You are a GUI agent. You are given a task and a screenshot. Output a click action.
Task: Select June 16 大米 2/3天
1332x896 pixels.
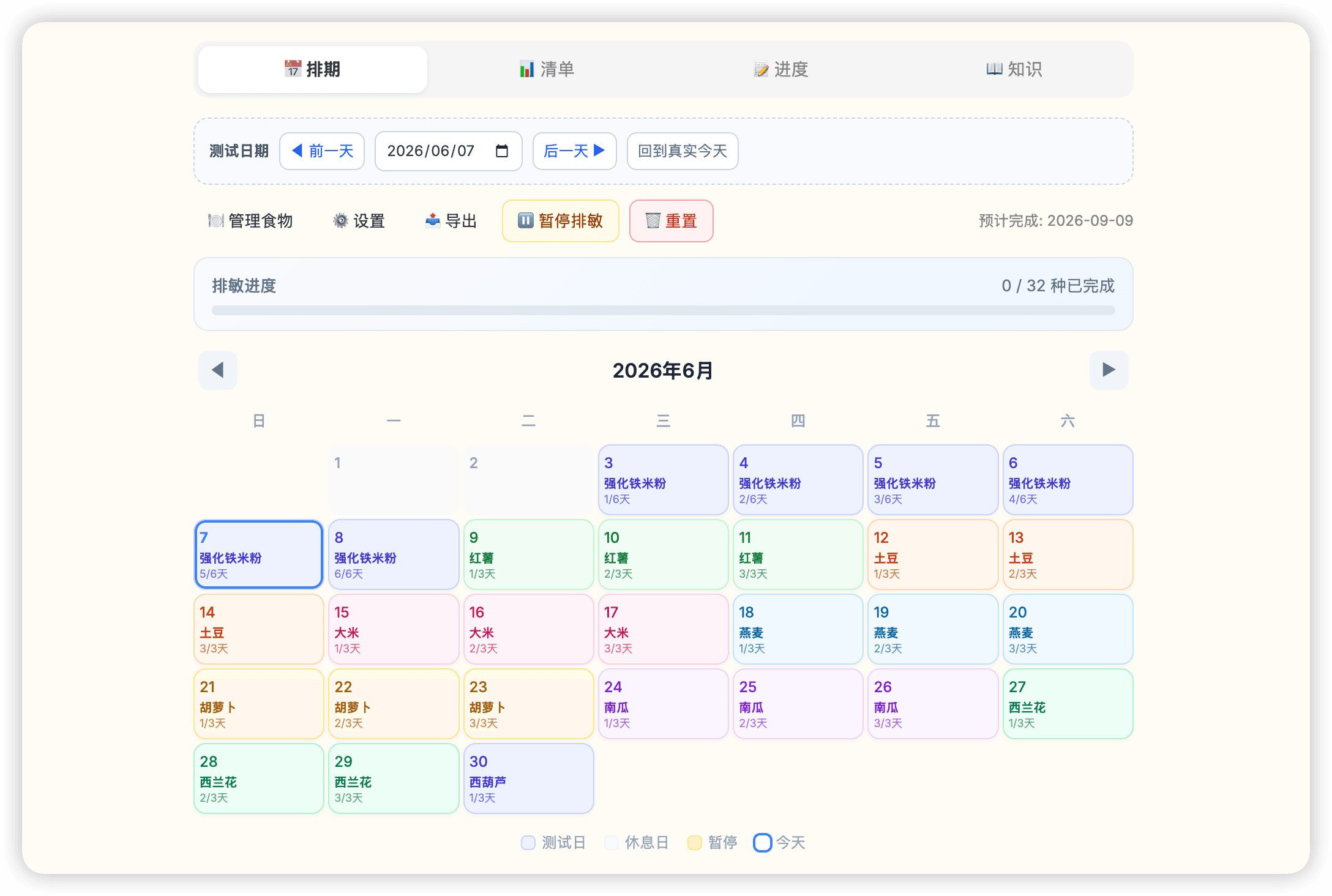pyautogui.click(x=529, y=629)
